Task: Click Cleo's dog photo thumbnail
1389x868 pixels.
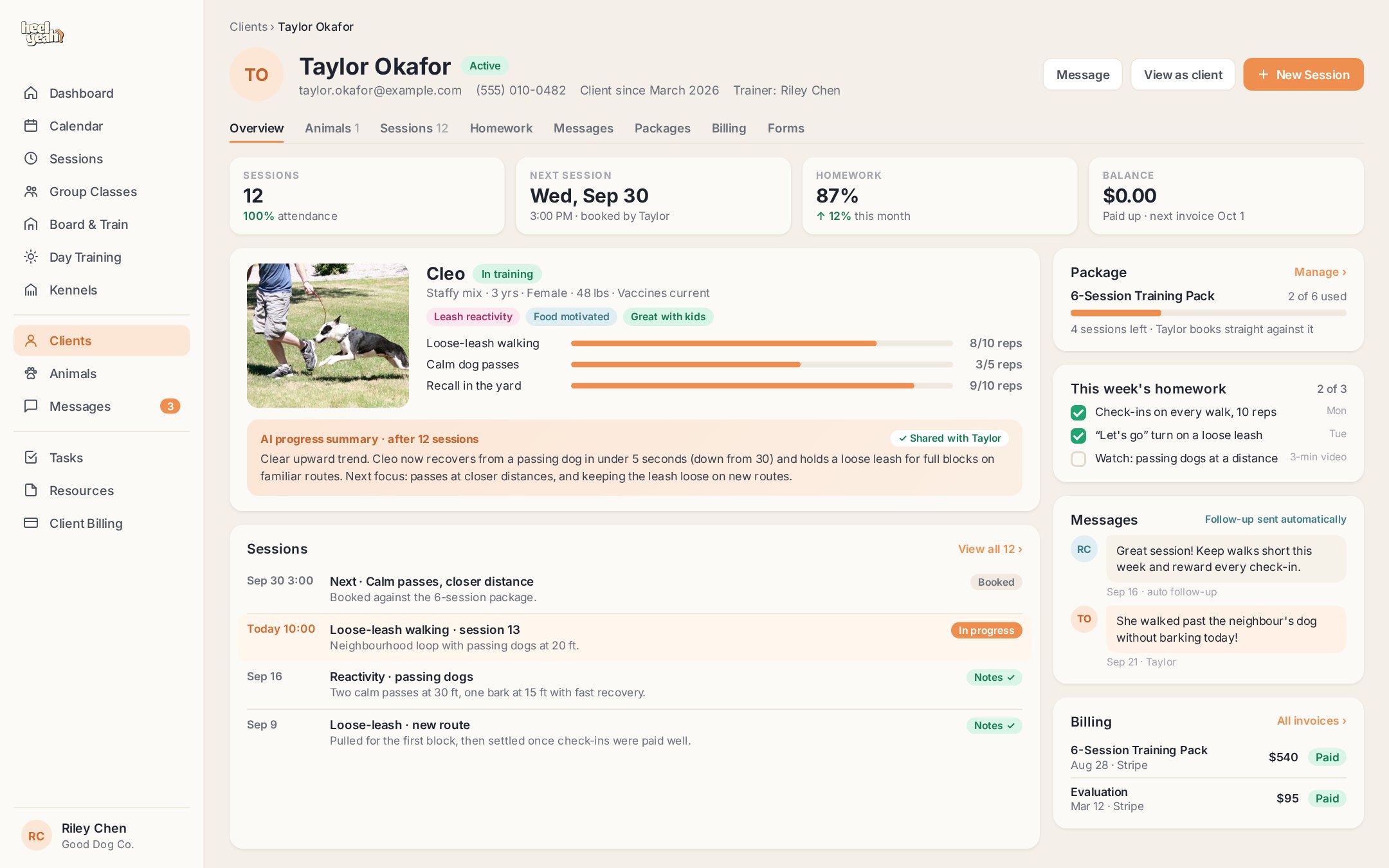Action: click(x=328, y=335)
